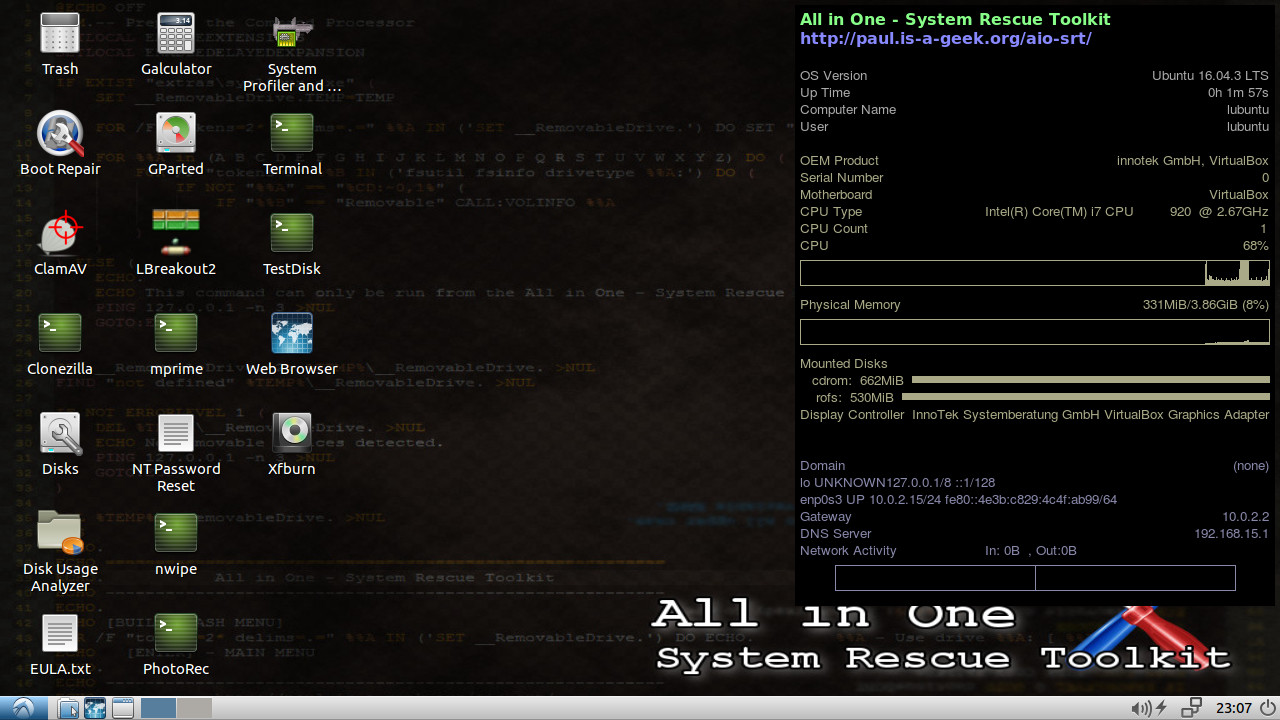
Task: Launch web browser from taskbar
Action: (x=95, y=708)
